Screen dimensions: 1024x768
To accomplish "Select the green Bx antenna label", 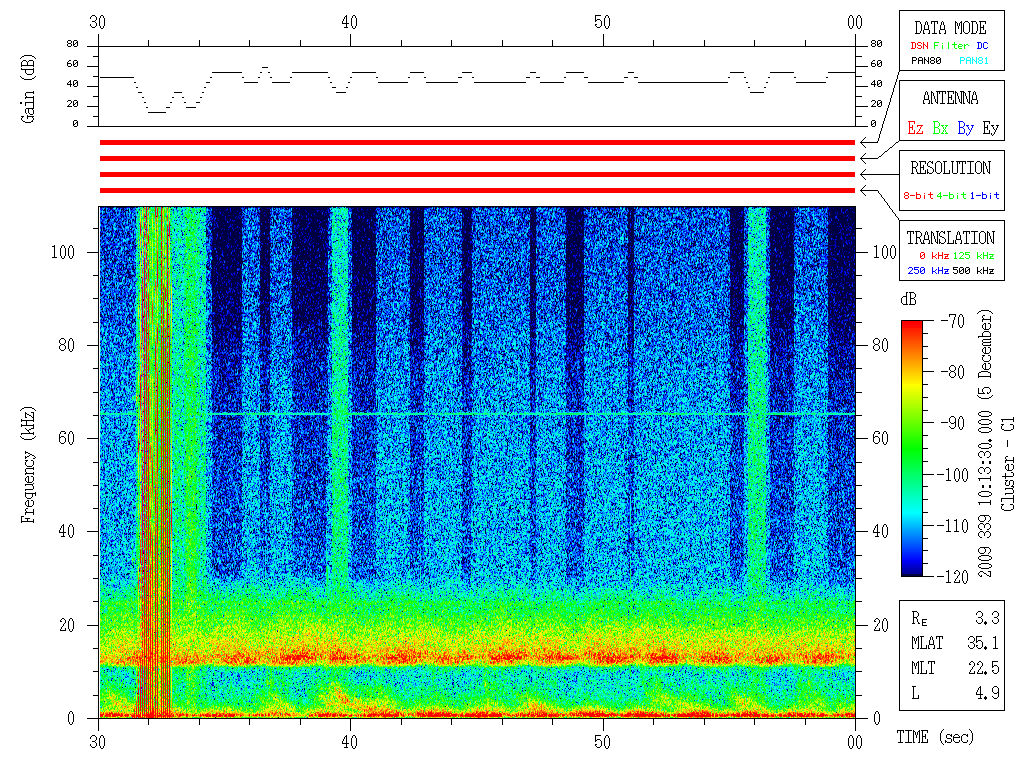I will point(940,128).
